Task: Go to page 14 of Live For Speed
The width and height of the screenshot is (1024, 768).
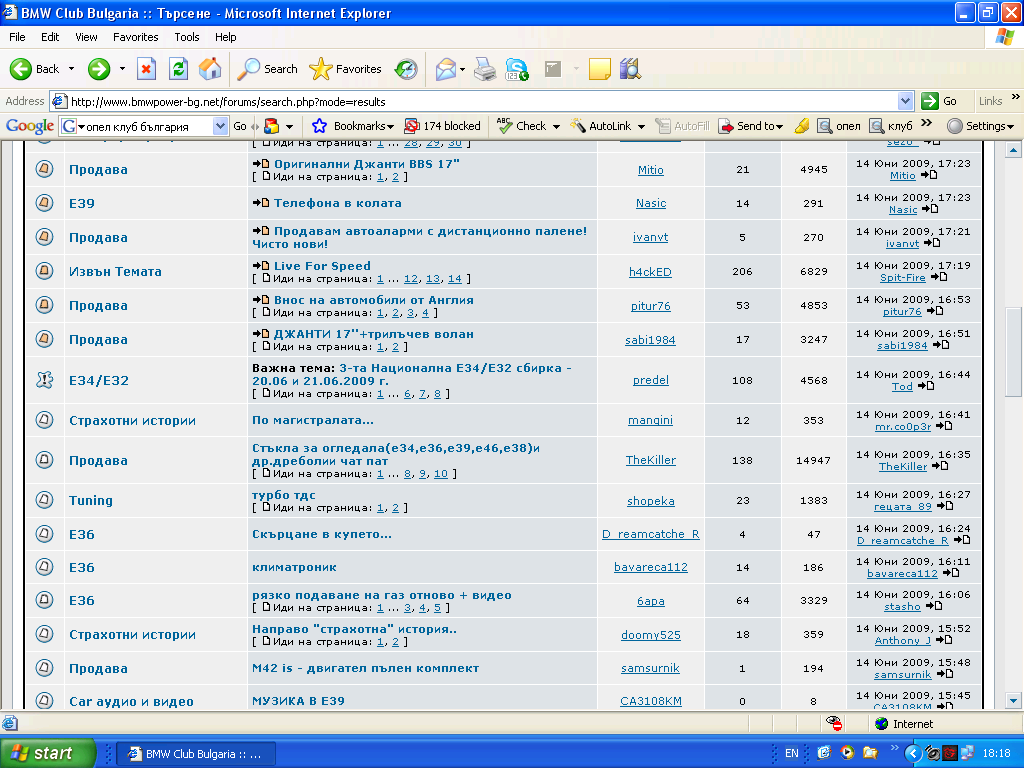Action: [x=455, y=279]
